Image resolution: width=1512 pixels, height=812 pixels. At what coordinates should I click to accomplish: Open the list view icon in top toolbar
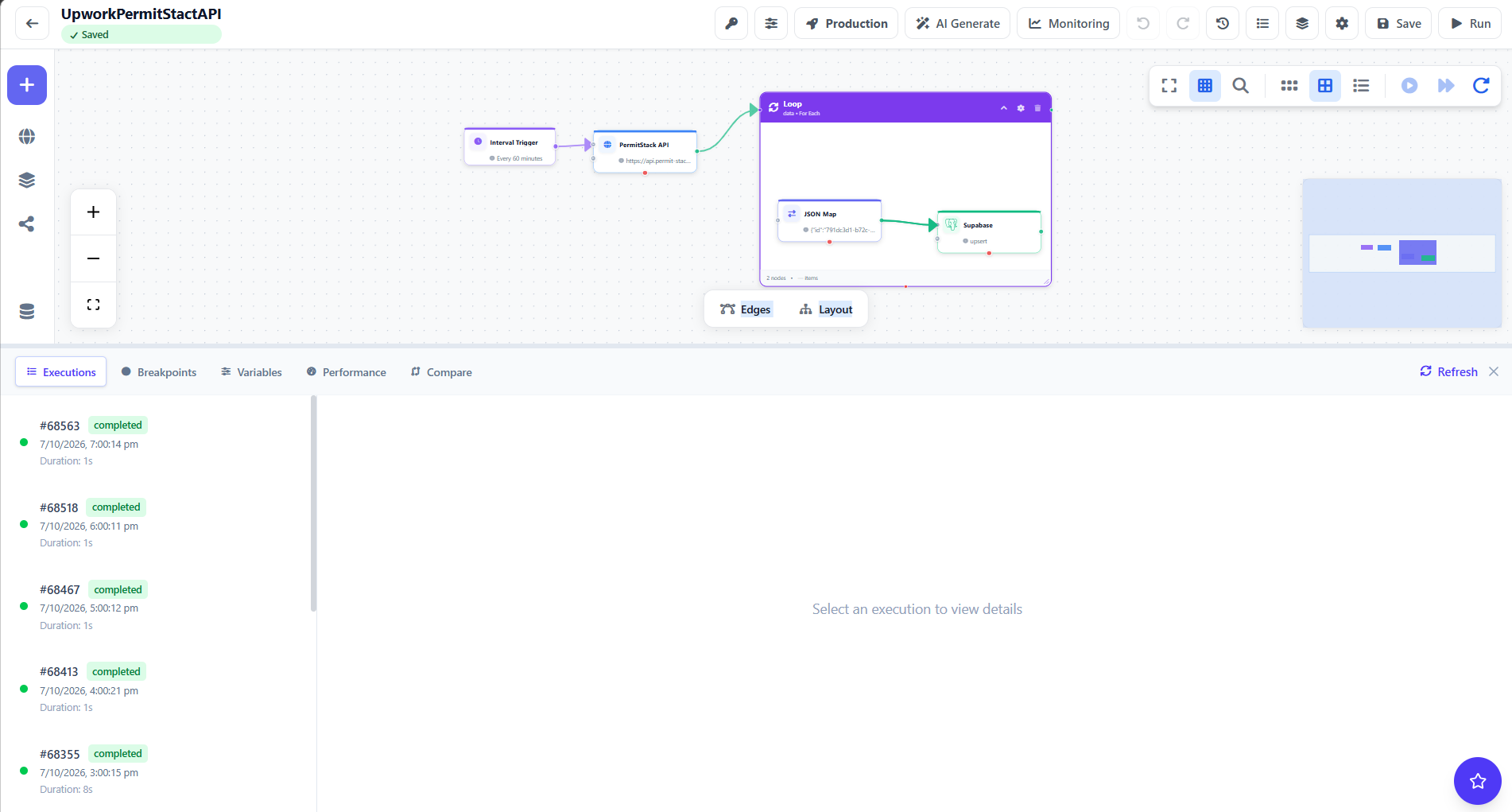coord(1262,24)
